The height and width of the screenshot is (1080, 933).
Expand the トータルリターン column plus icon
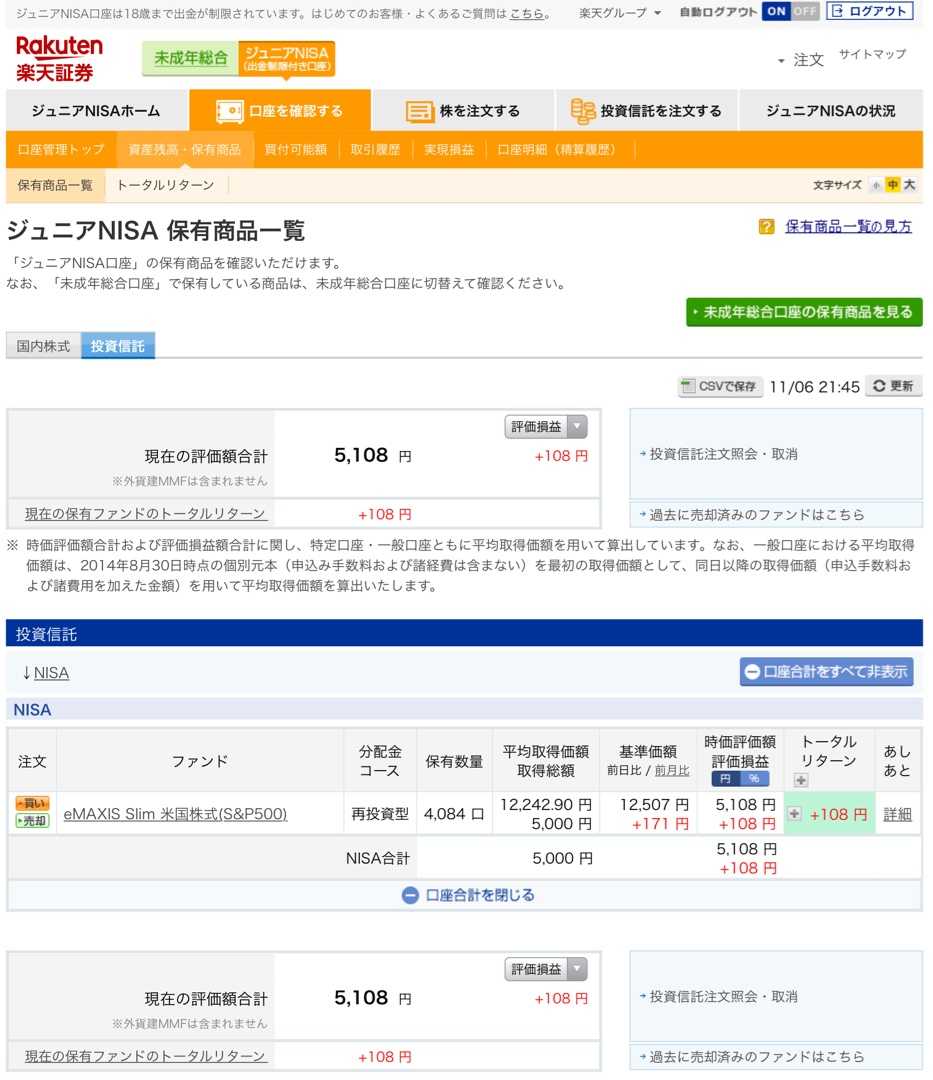click(800, 780)
